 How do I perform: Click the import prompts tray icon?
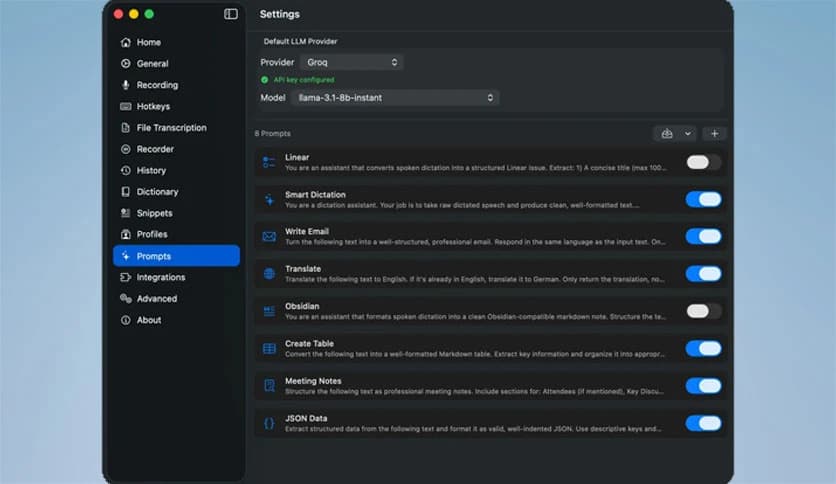click(666, 134)
